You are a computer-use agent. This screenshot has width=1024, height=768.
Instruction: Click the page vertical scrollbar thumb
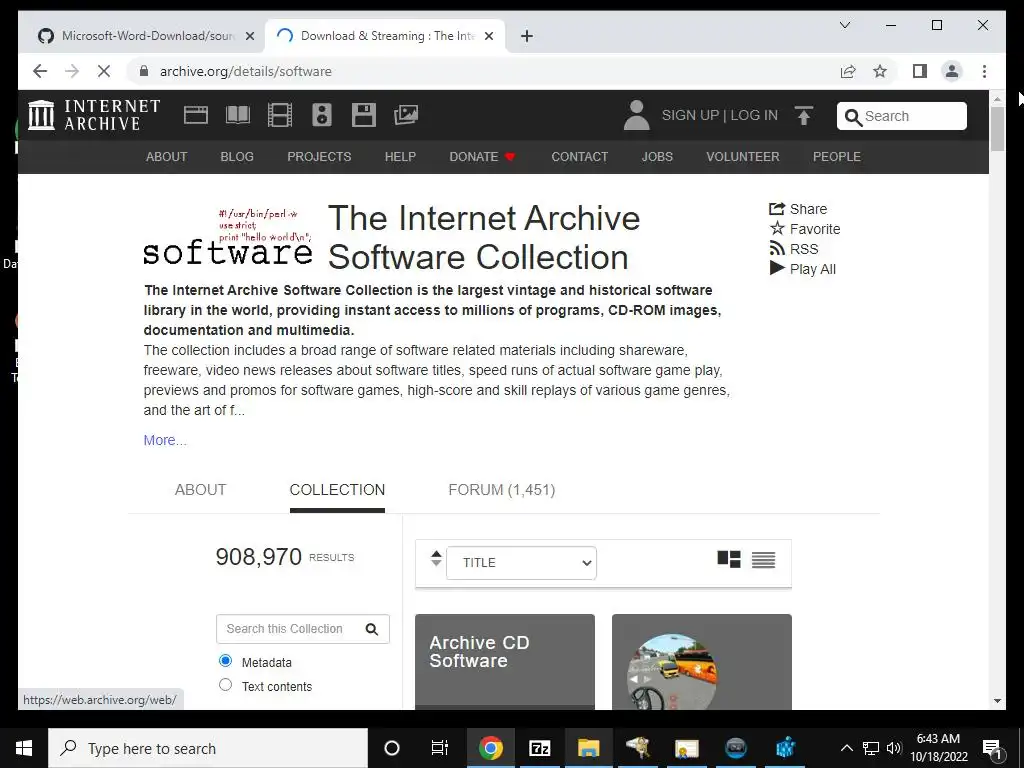[x=997, y=129]
